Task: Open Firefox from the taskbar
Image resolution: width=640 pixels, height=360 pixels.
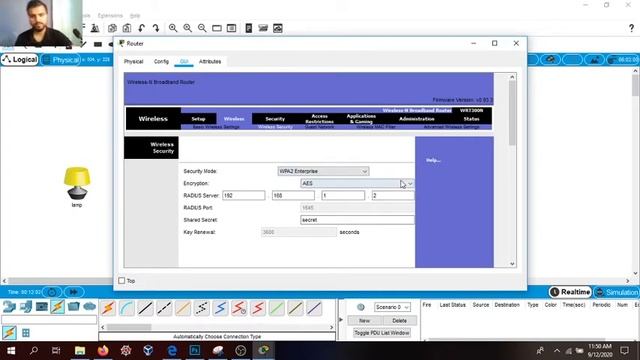Action: click(x=103, y=351)
